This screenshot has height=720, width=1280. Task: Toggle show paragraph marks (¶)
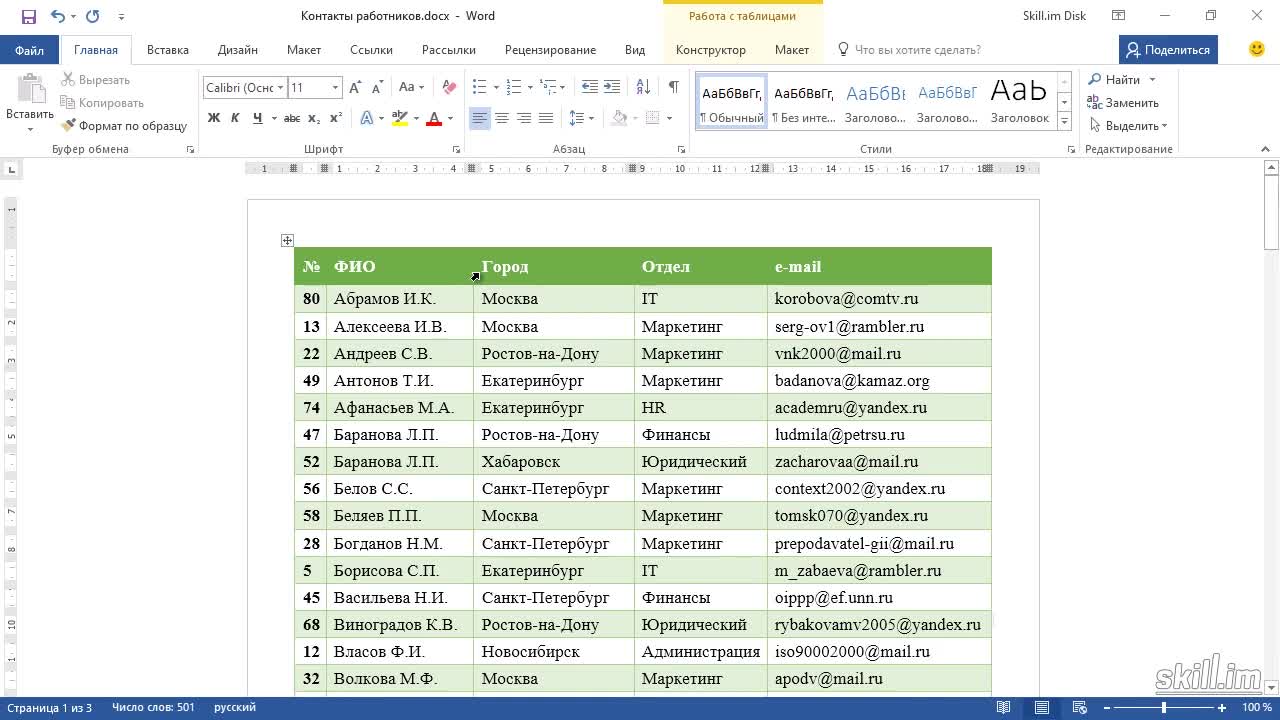673,88
